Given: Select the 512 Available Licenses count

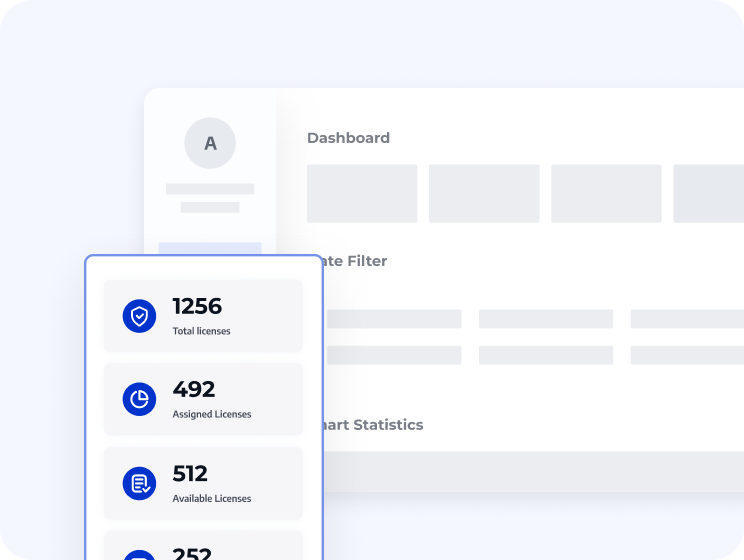Looking at the screenshot, I should point(190,473).
